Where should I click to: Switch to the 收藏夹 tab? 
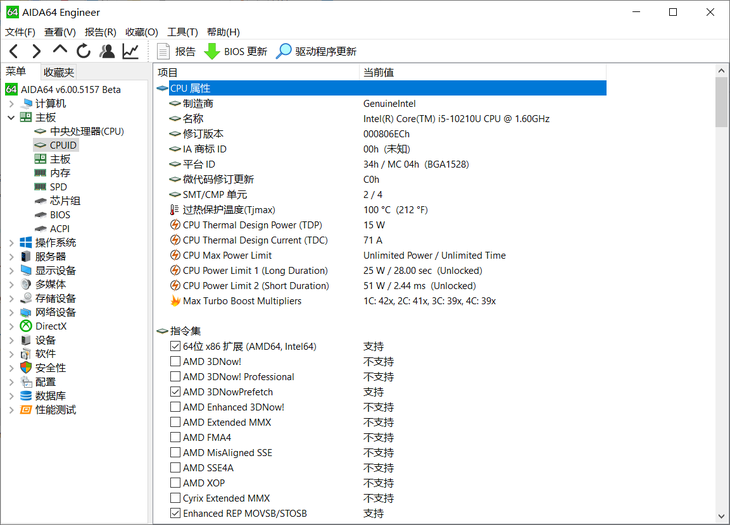point(58,72)
